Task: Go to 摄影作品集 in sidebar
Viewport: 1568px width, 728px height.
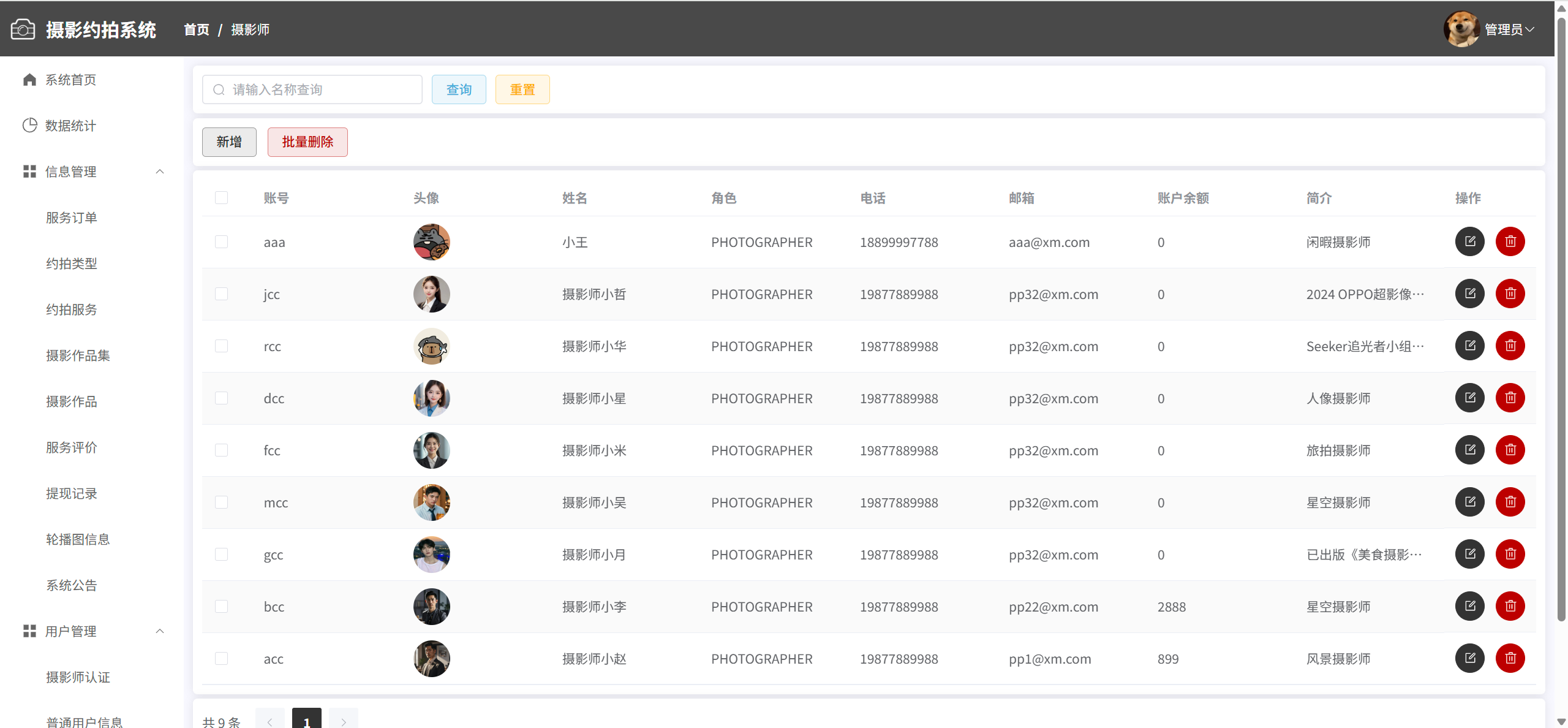Action: [78, 355]
